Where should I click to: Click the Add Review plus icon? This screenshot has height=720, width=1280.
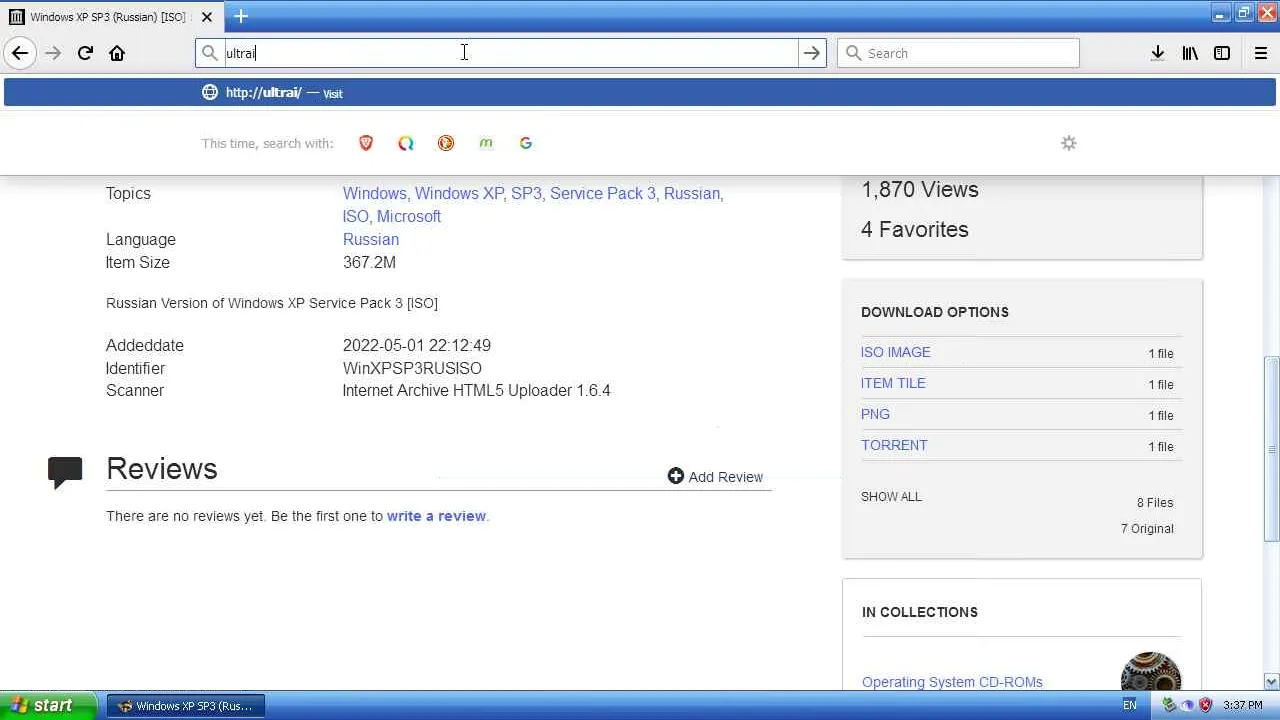[676, 476]
